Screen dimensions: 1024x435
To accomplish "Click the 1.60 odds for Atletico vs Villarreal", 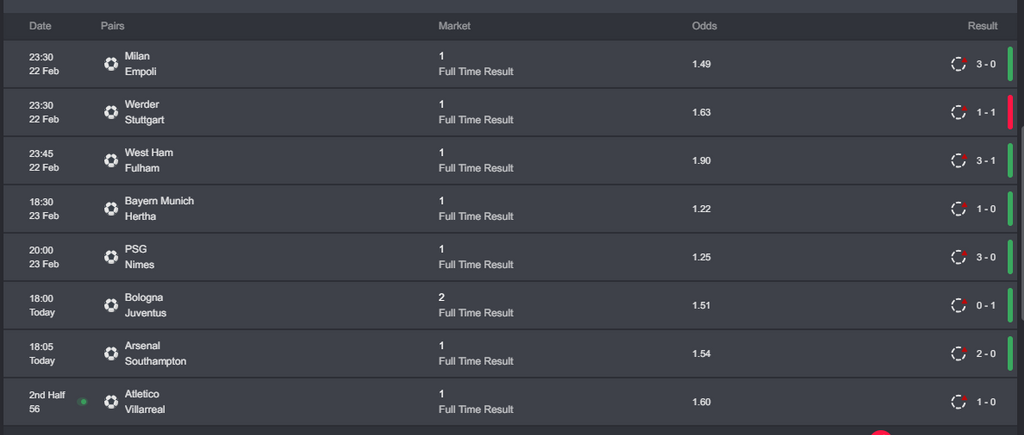I will [x=701, y=402].
